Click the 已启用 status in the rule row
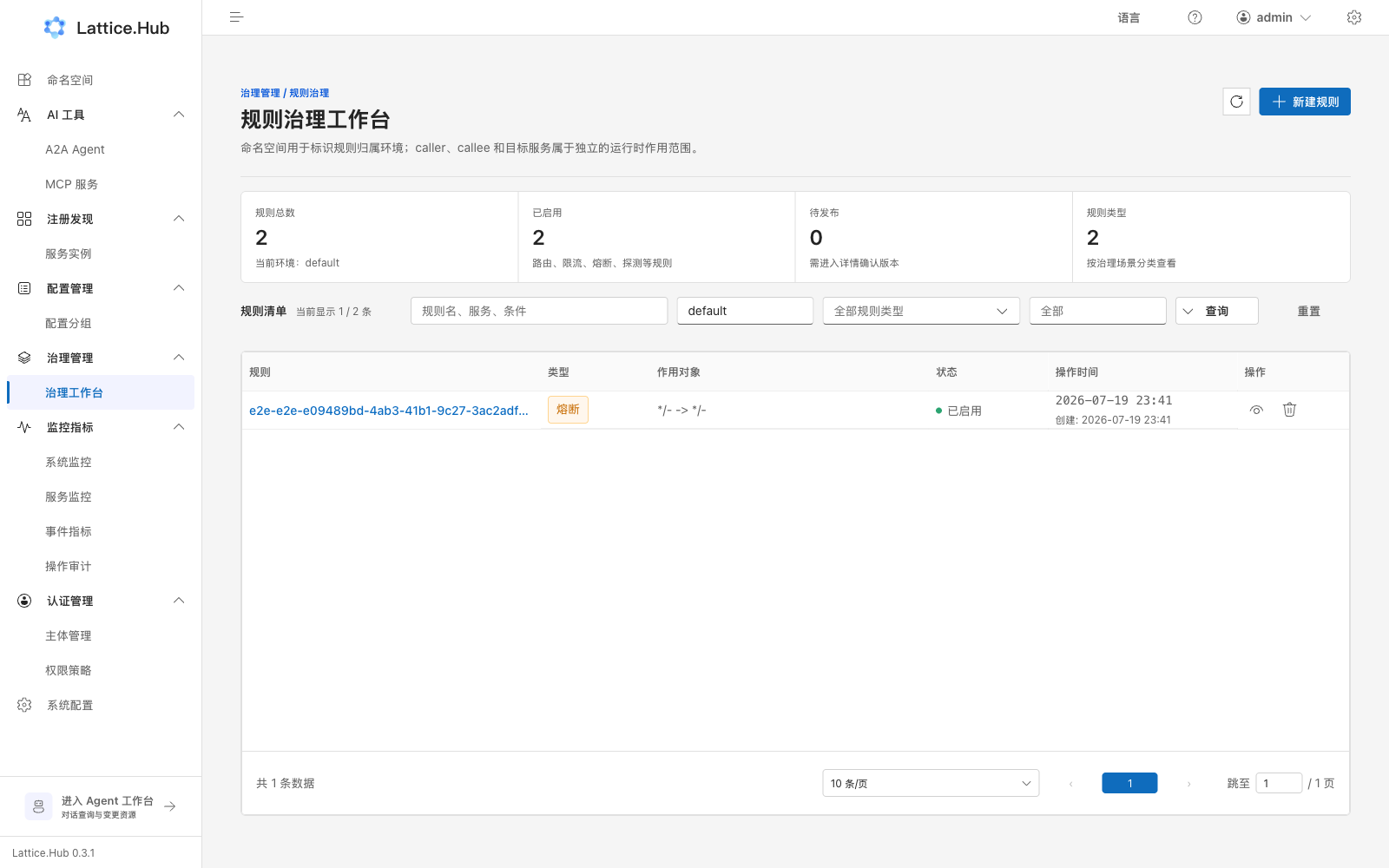 (x=958, y=411)
